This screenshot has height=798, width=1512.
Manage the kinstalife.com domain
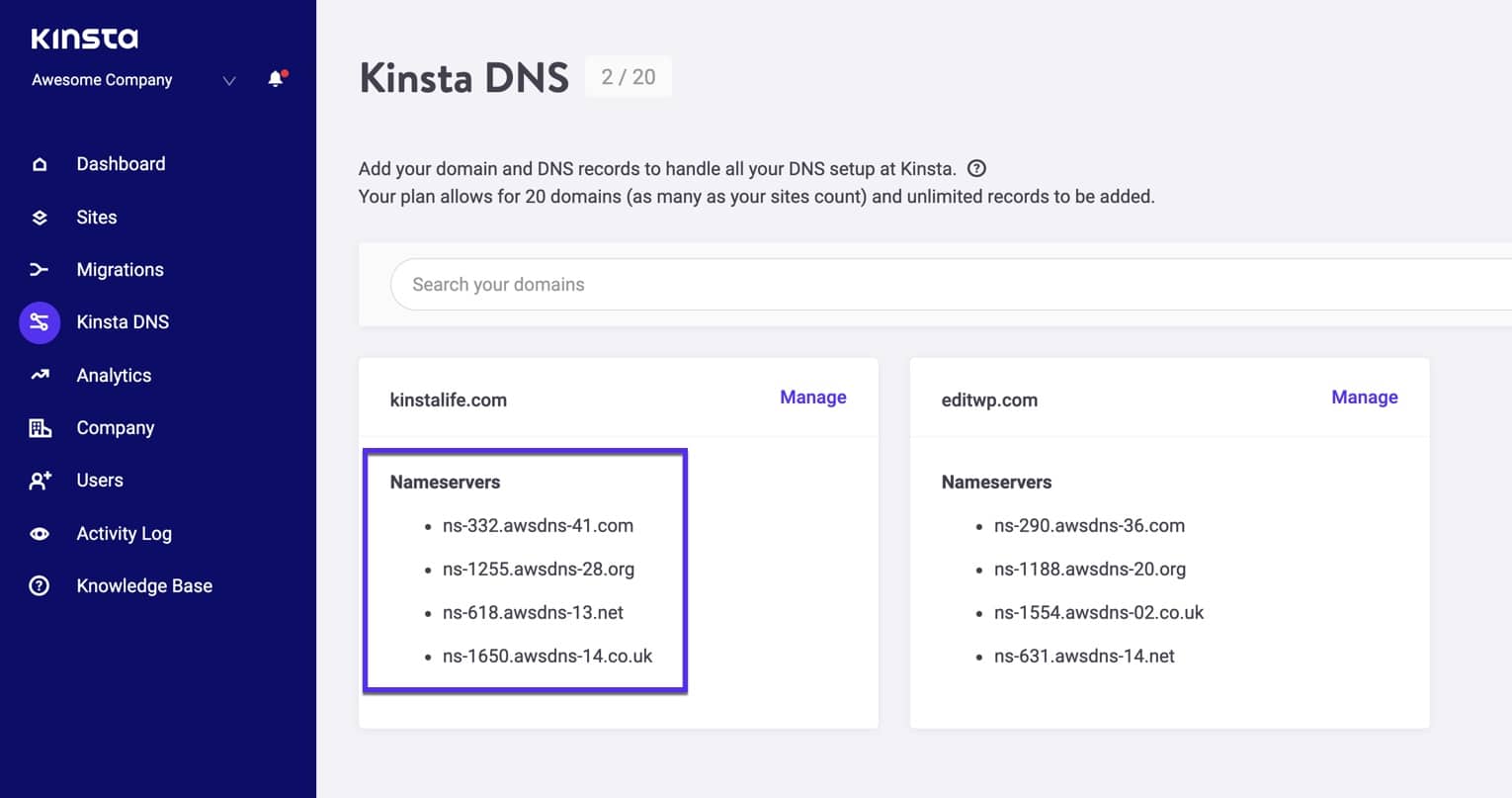coord(812,397)
